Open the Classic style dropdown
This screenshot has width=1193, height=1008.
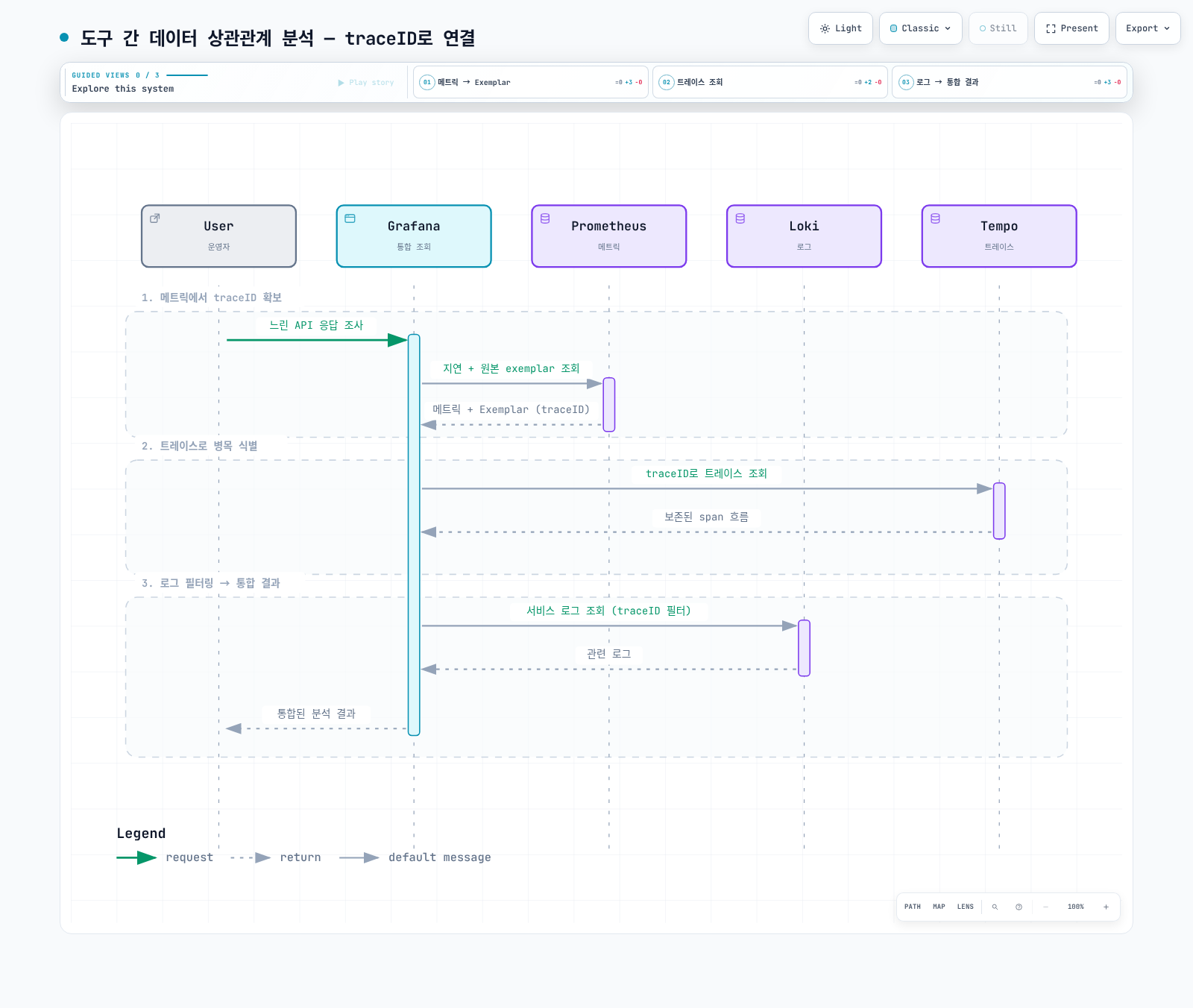coord(920,28)
